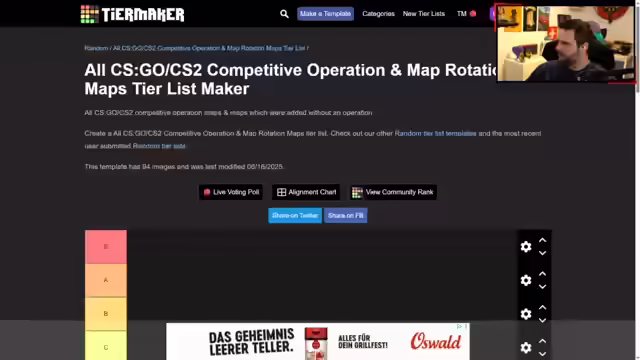Move the A tier row up
This screenshot has height=360, width=640.
click(542, 274)
